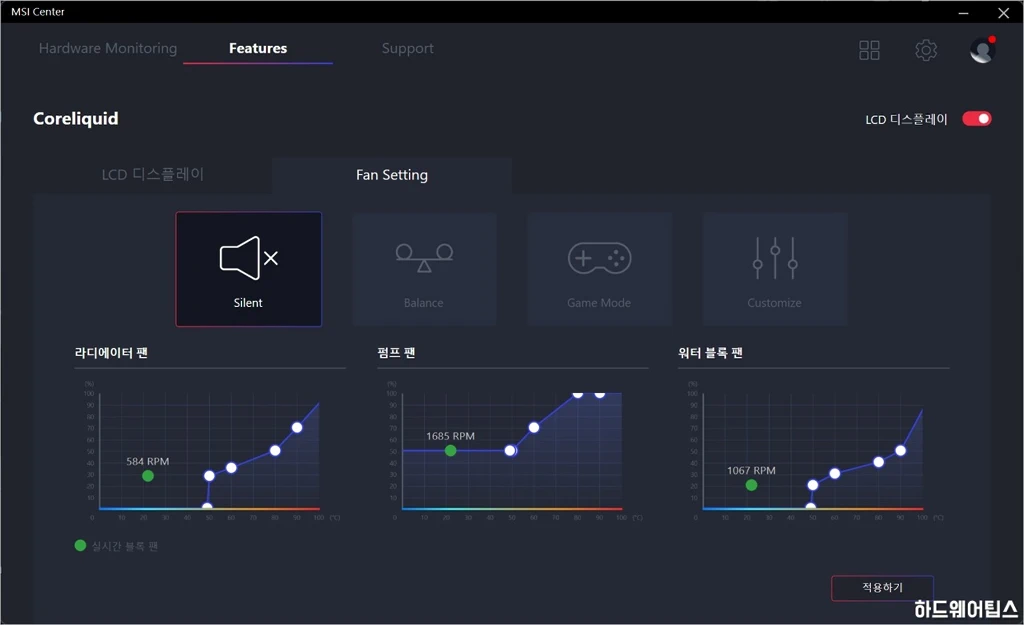Click the 워터 블록 팬 graph title
This screenshot has height=625, width=1024.
pos(711,353)
